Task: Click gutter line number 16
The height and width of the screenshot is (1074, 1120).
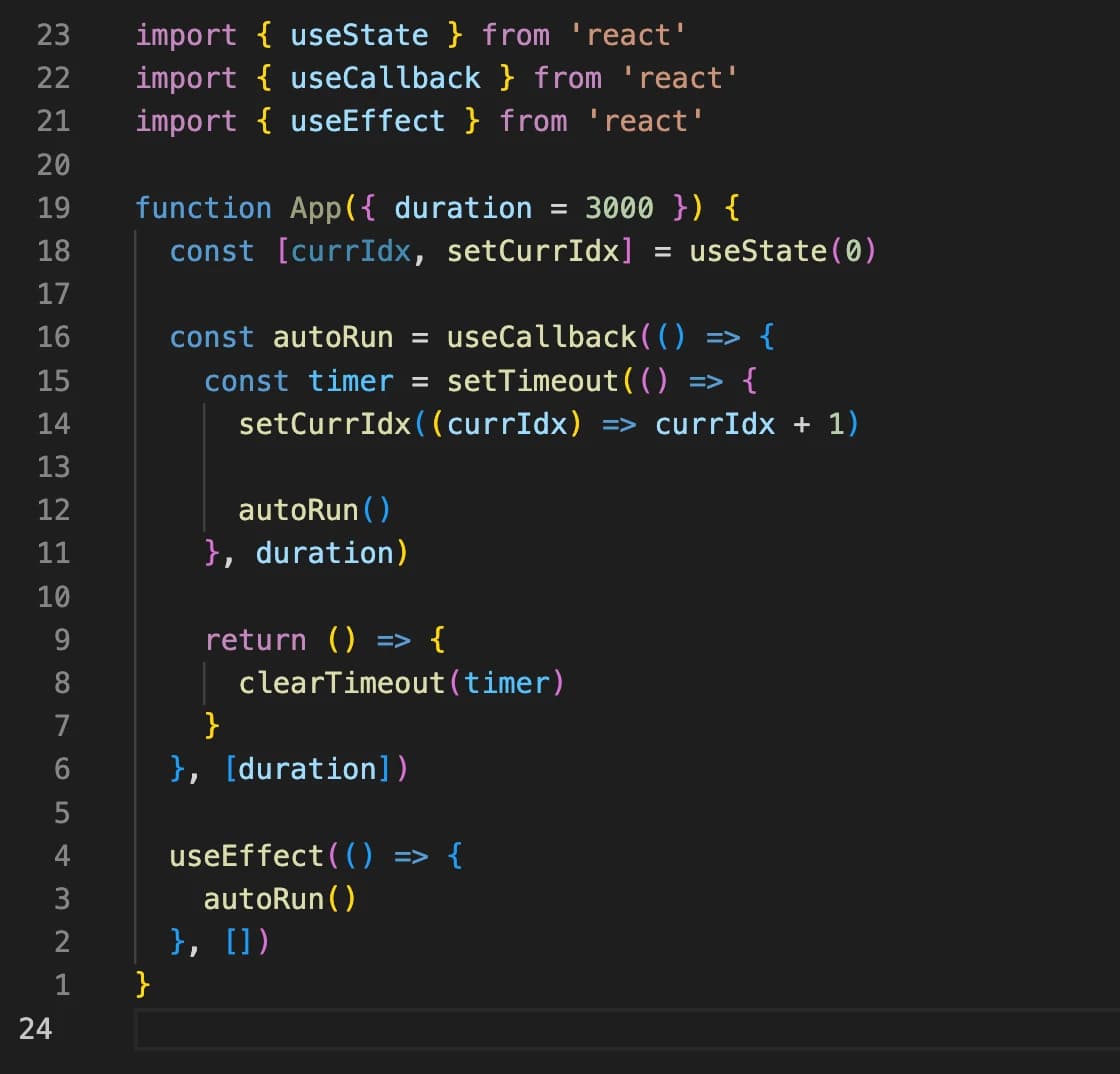Action: [53, 337]
